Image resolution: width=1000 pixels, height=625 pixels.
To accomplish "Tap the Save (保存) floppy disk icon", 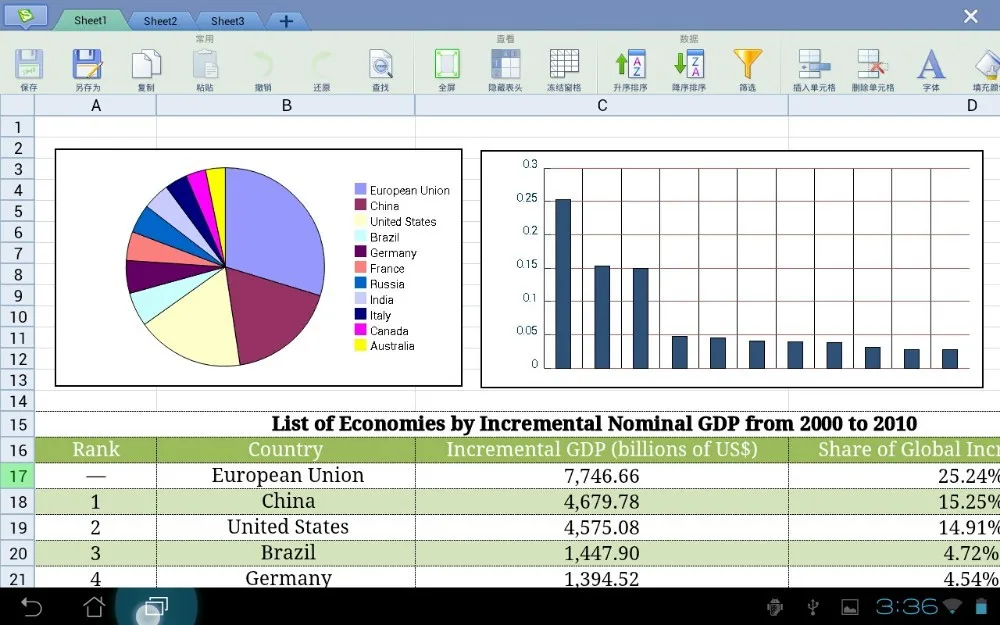I will pos(29,65).
